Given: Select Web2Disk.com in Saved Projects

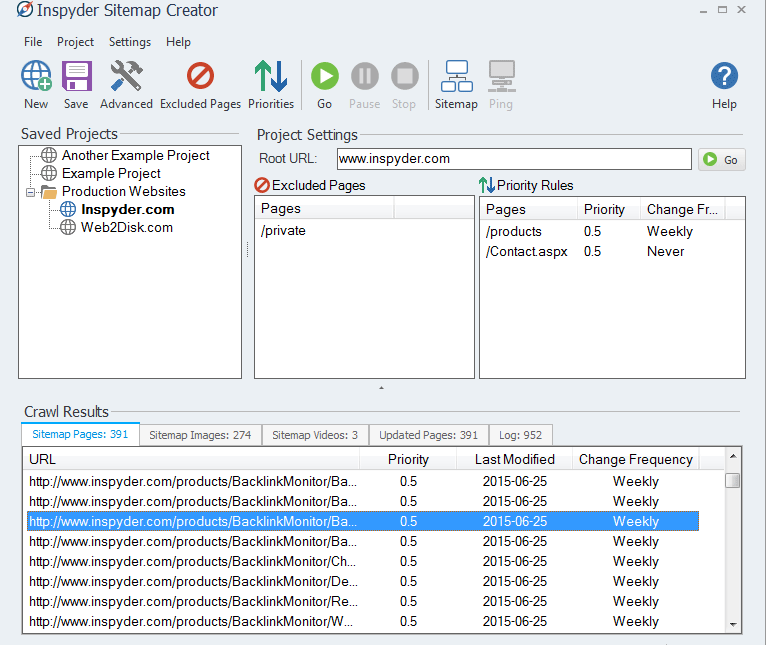Looking at the screenshot, I should coord(126,227).
